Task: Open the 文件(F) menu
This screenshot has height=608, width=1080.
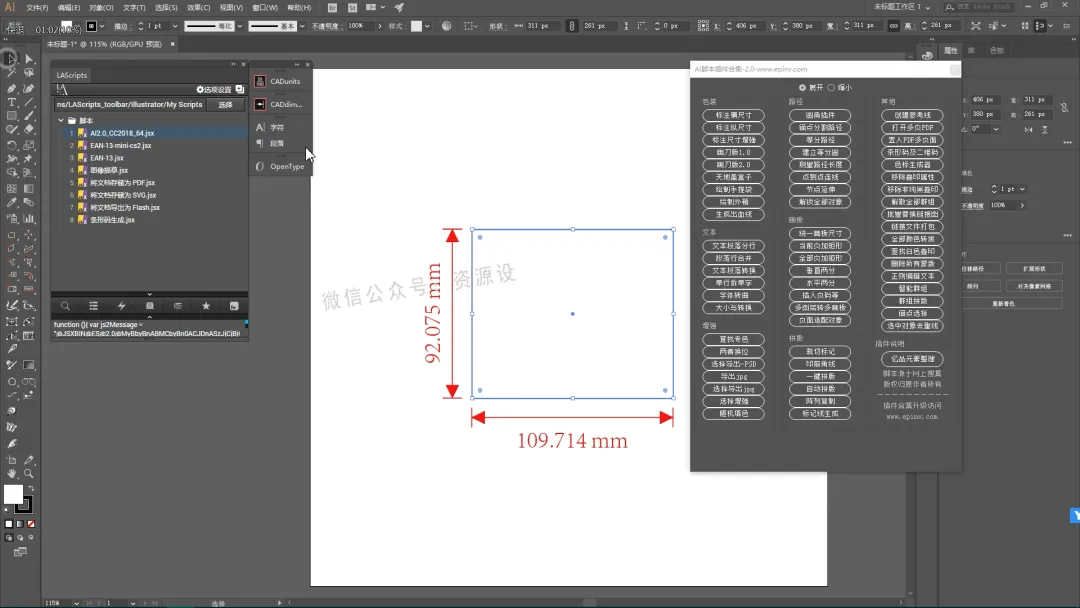Action: point(37,8)
